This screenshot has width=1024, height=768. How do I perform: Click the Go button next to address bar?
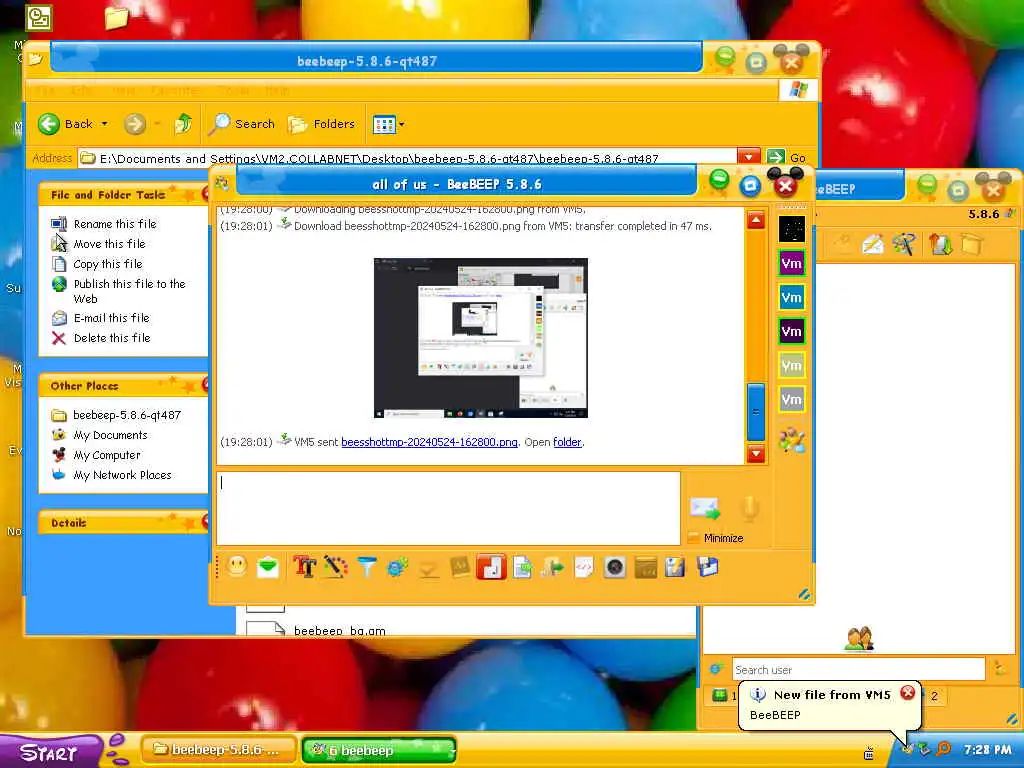coord(786,157)
